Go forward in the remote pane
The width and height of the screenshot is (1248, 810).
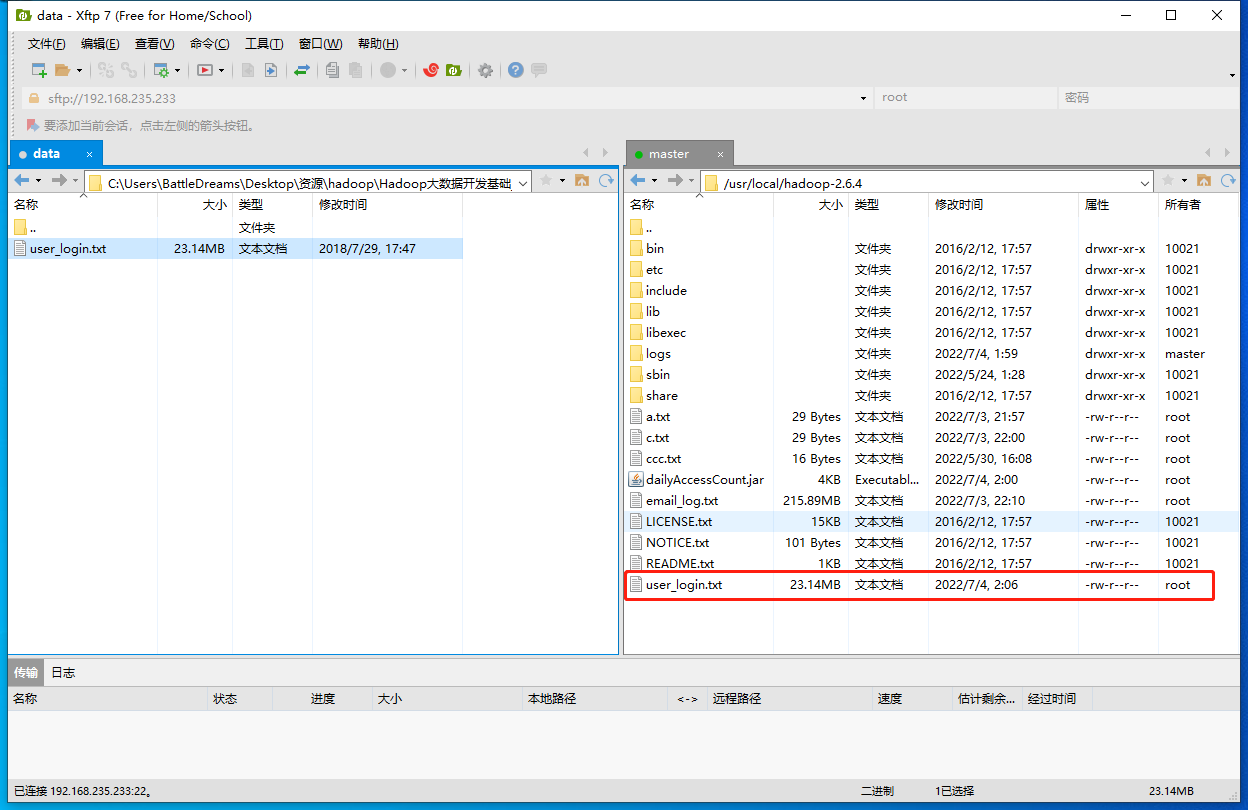675,181
